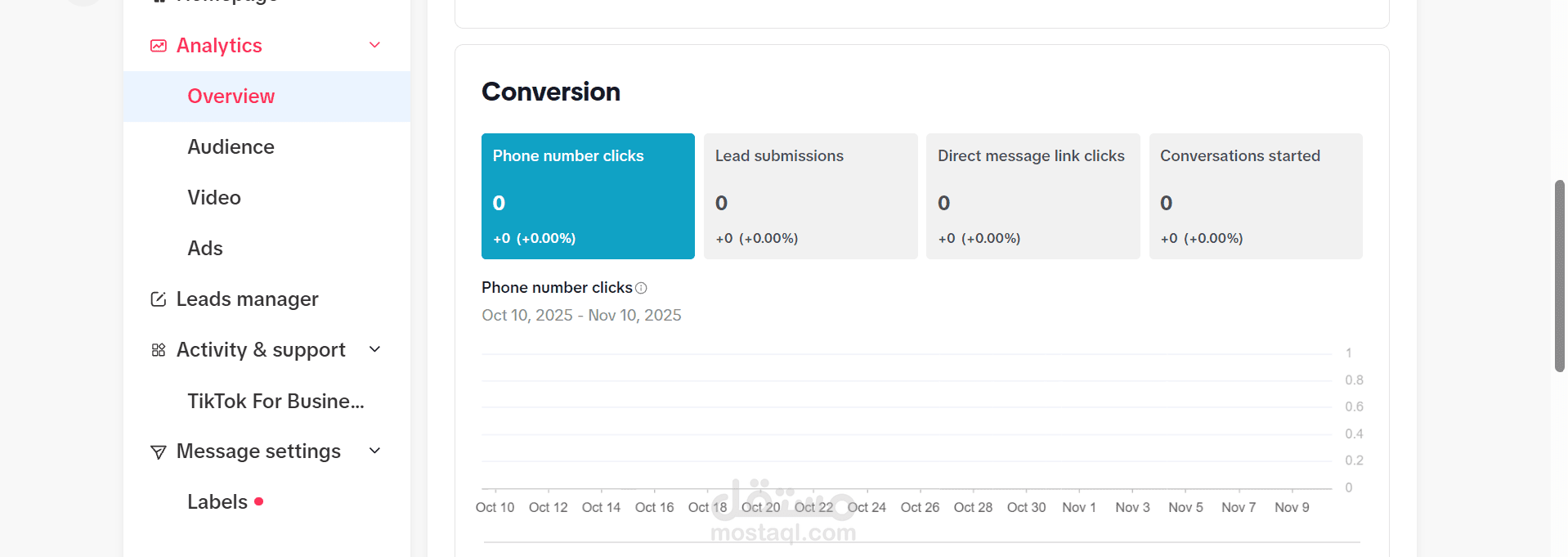Image resolution: width=1568 pixels, height=557 pixels.
Task: Select the Conversations started metric card
Action: click(x=1255, y=196)
